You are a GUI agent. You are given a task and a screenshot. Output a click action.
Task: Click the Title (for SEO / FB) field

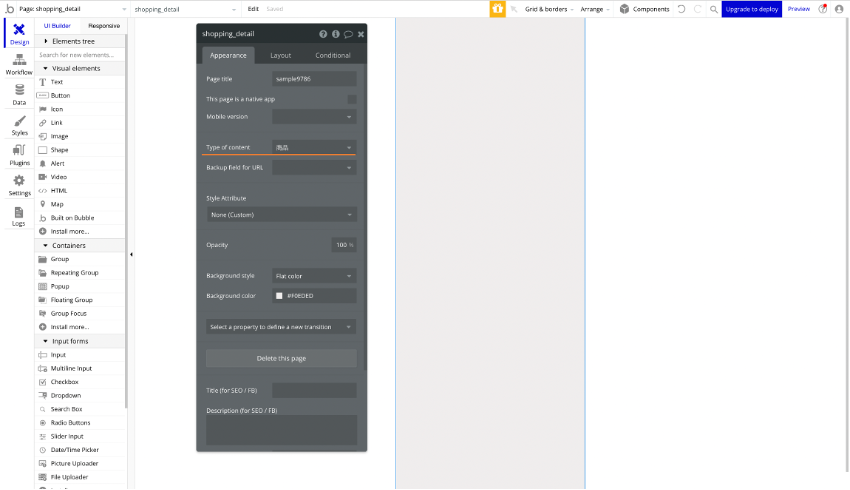(314, 390)
